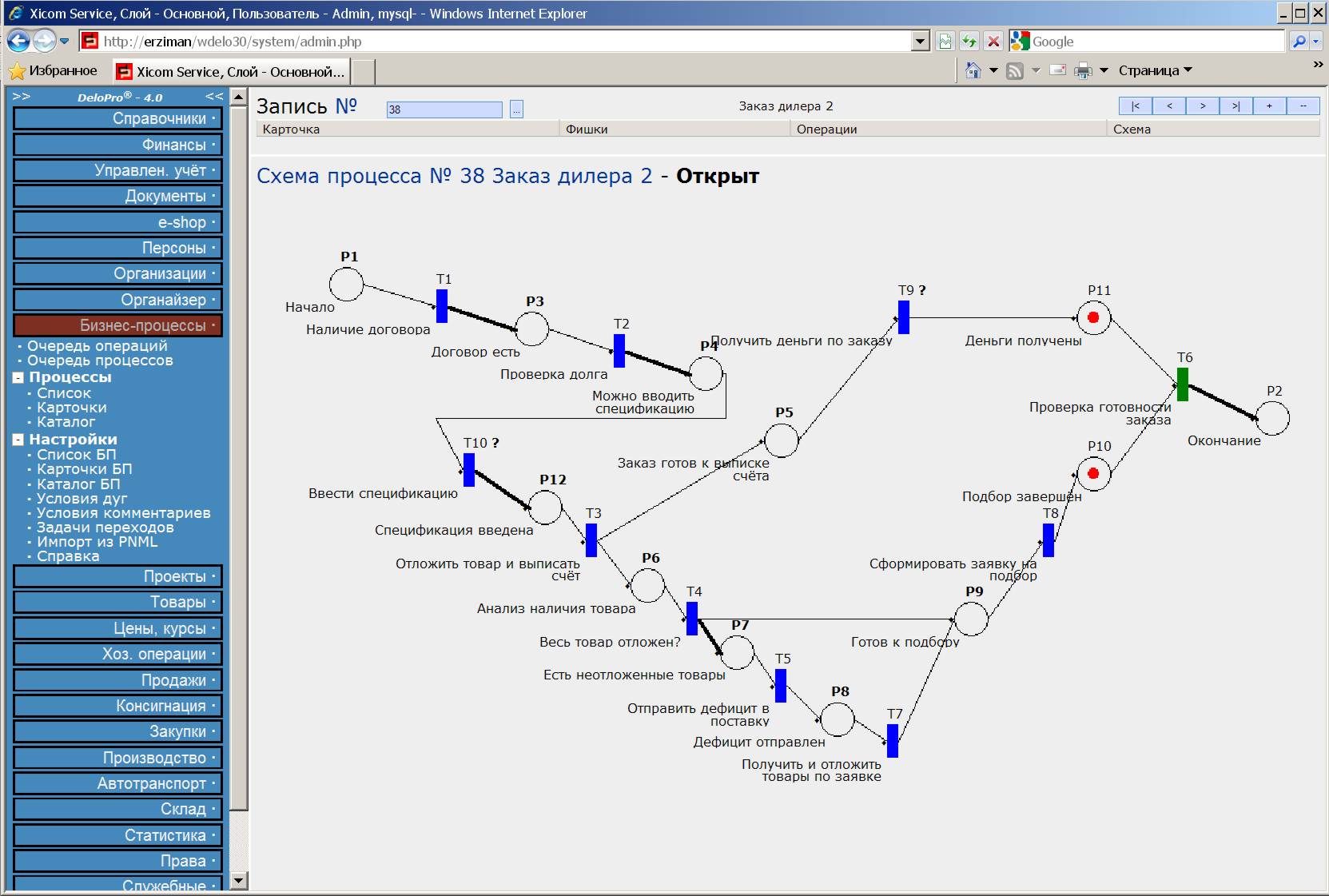Go to next record with > button
1329x896 pixels.
point(1203,106)
